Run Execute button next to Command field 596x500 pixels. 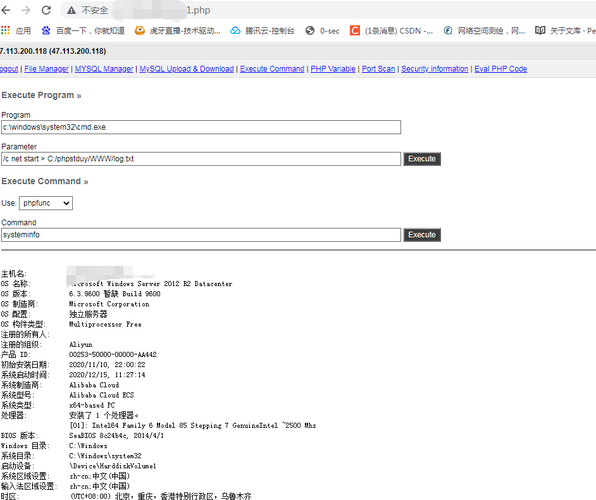[x=422, y=235]
